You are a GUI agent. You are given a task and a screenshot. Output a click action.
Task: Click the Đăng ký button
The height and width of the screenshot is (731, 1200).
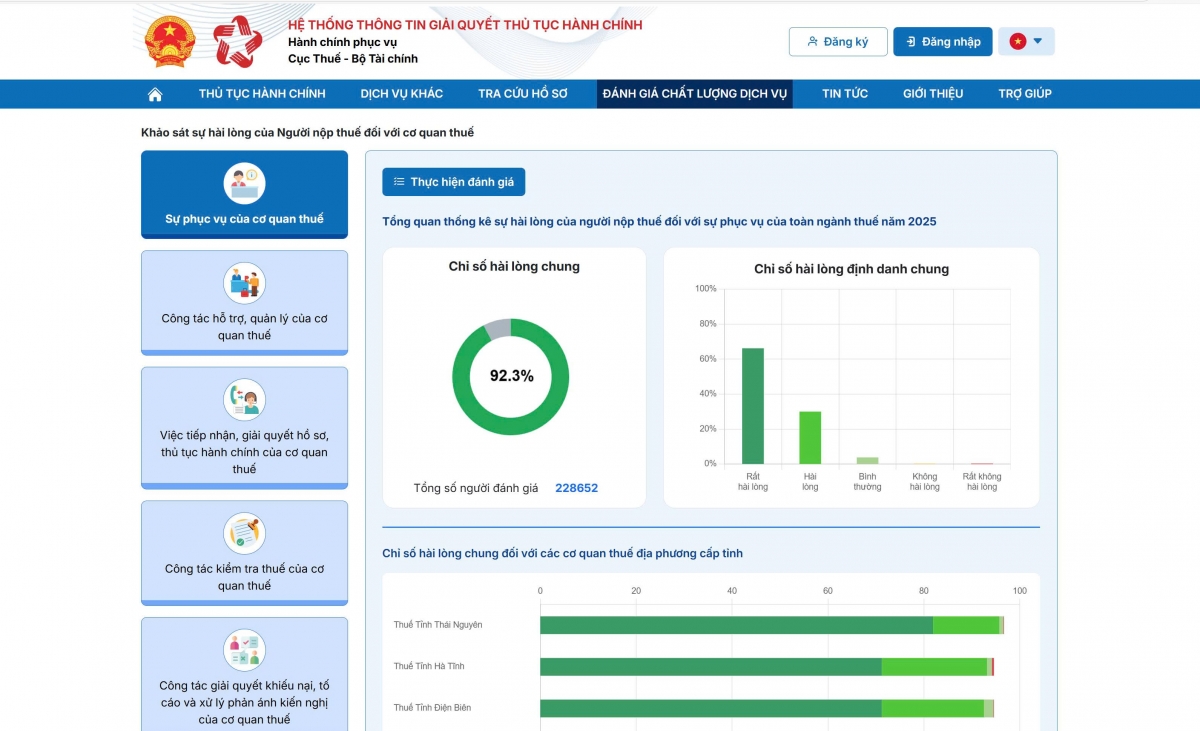[838, 41]
